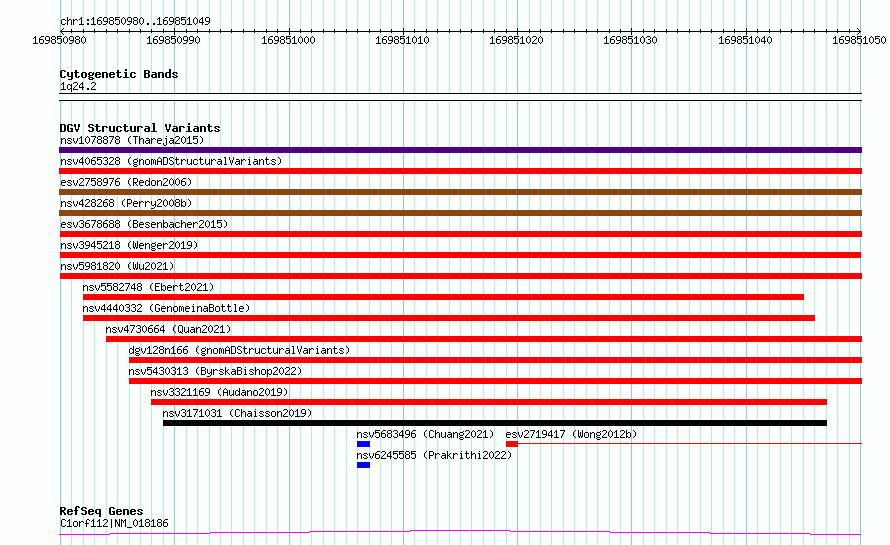Click ruler position 169851010
This screenshot has height=545, width=890.
coord(402,40)
